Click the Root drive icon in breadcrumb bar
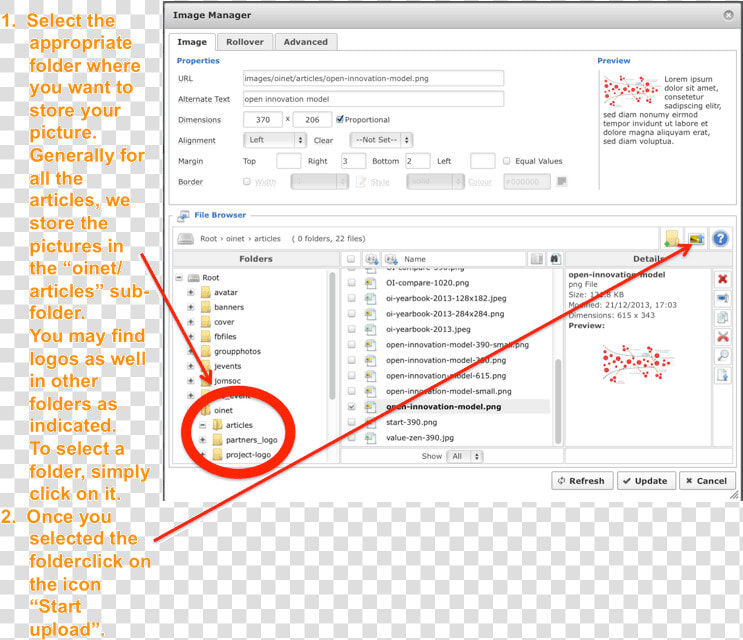743x640 pixels. click(x=185, y=239)
